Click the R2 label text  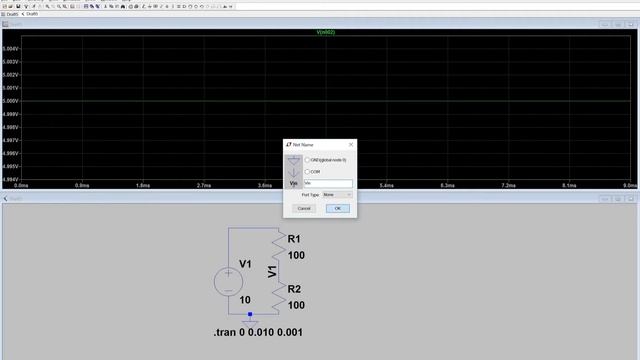point(294,289)
